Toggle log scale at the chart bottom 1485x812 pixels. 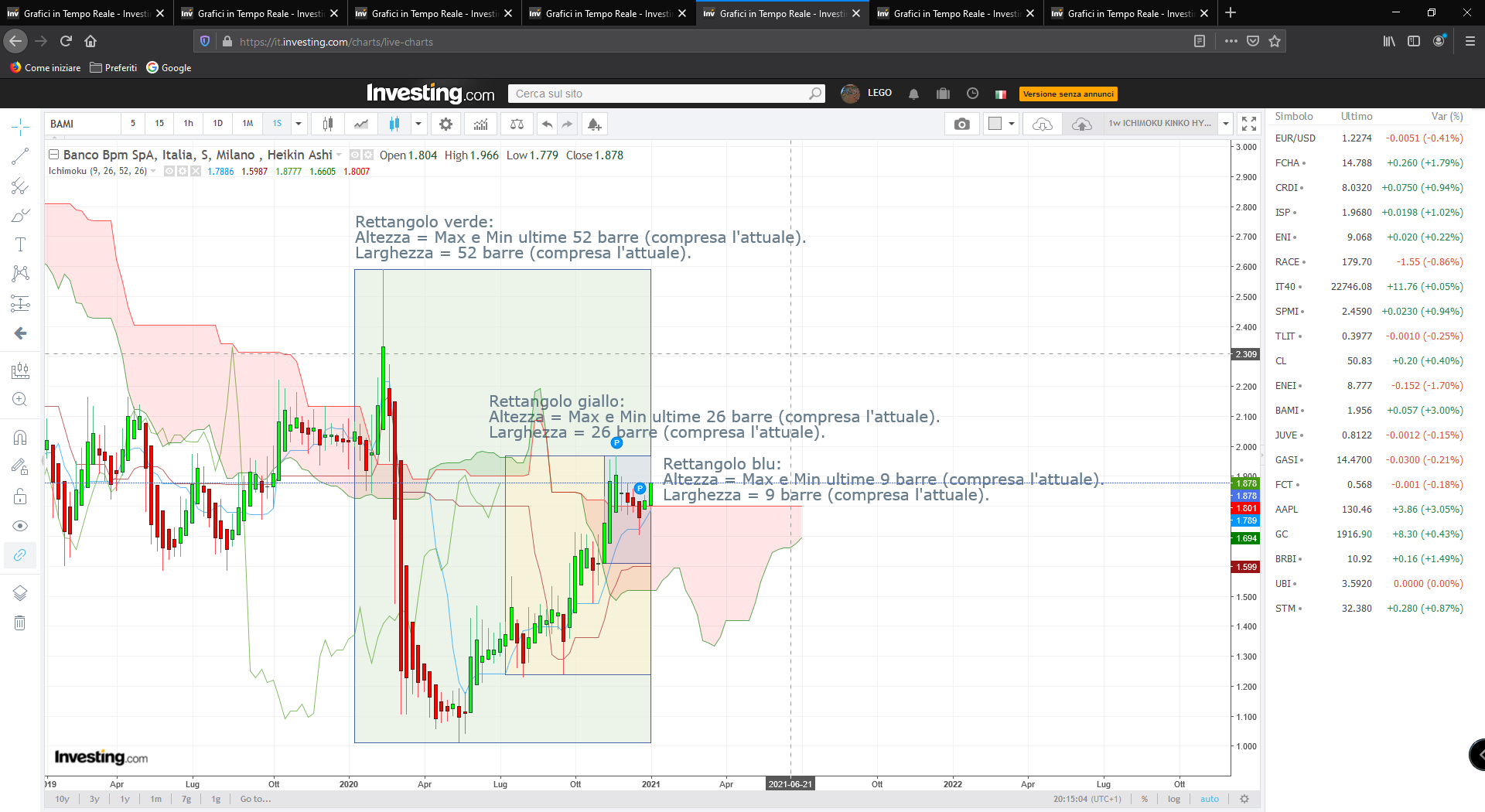(x=1174, y=799)
